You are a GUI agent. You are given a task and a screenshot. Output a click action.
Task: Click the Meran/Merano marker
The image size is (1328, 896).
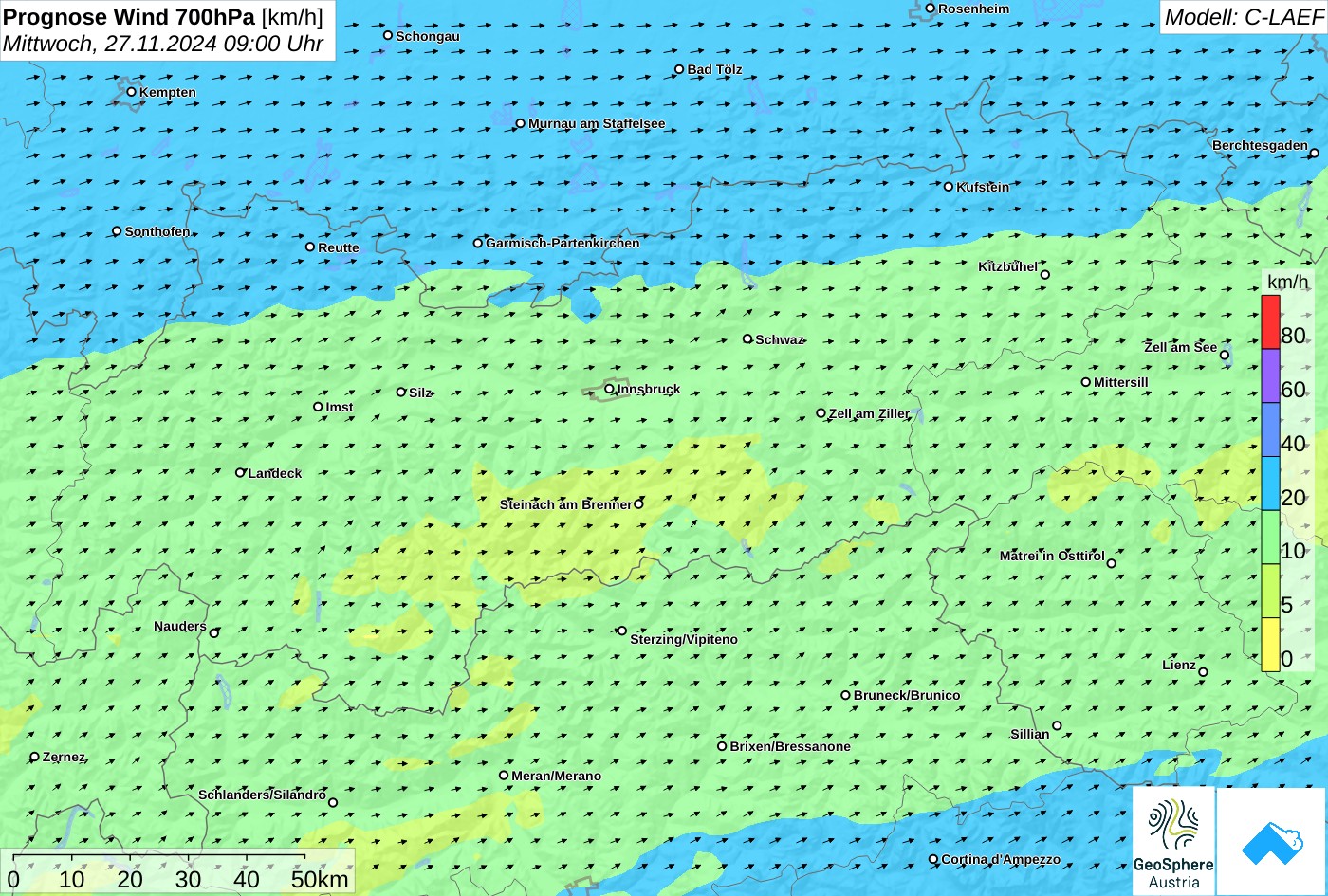[x=504, y=775]
